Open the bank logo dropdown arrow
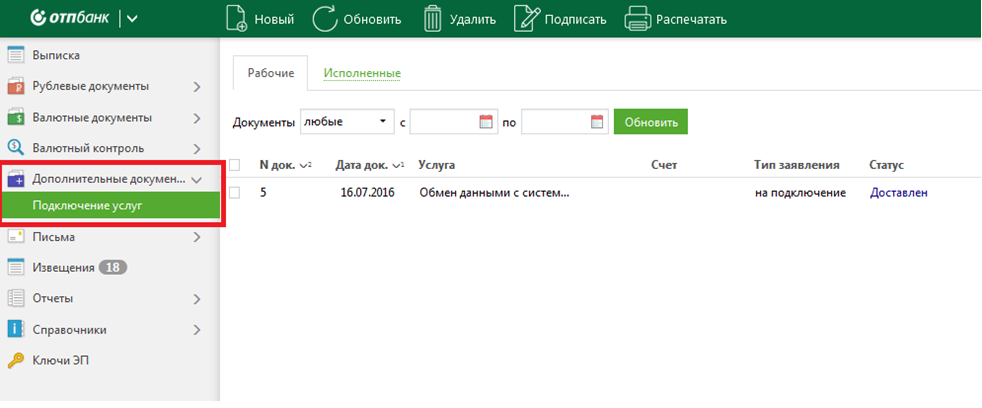 pyautogui.click(x=132, y=19)
